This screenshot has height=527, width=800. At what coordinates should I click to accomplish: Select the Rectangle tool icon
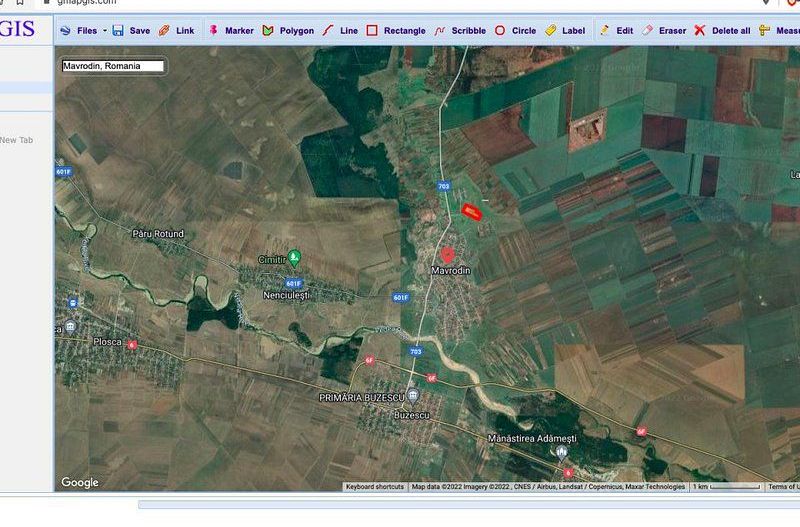coord(372,31)
